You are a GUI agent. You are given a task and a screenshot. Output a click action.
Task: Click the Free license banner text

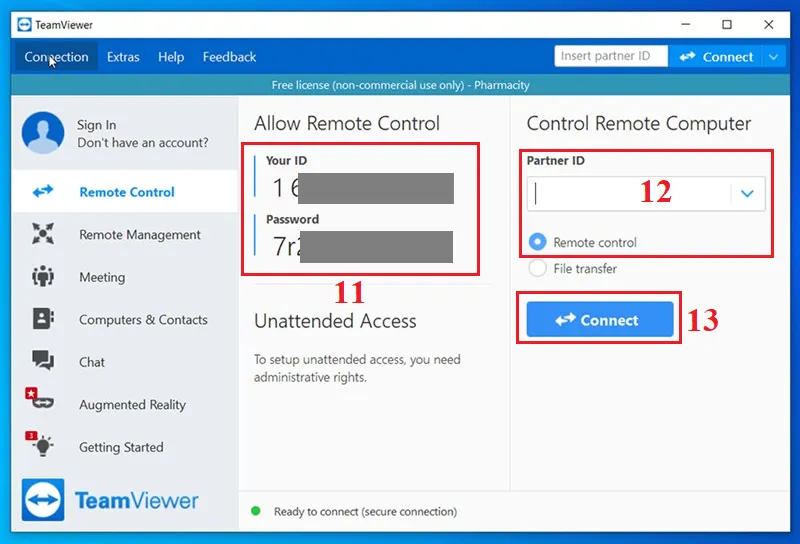(x=401, y=85)
